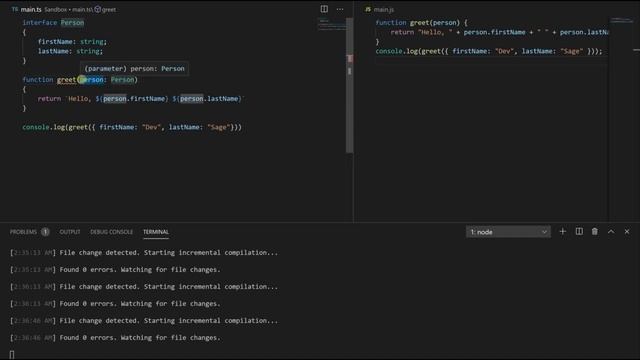
Task: Click '"Sage"' string in main.ts
Action: (219, 127)
